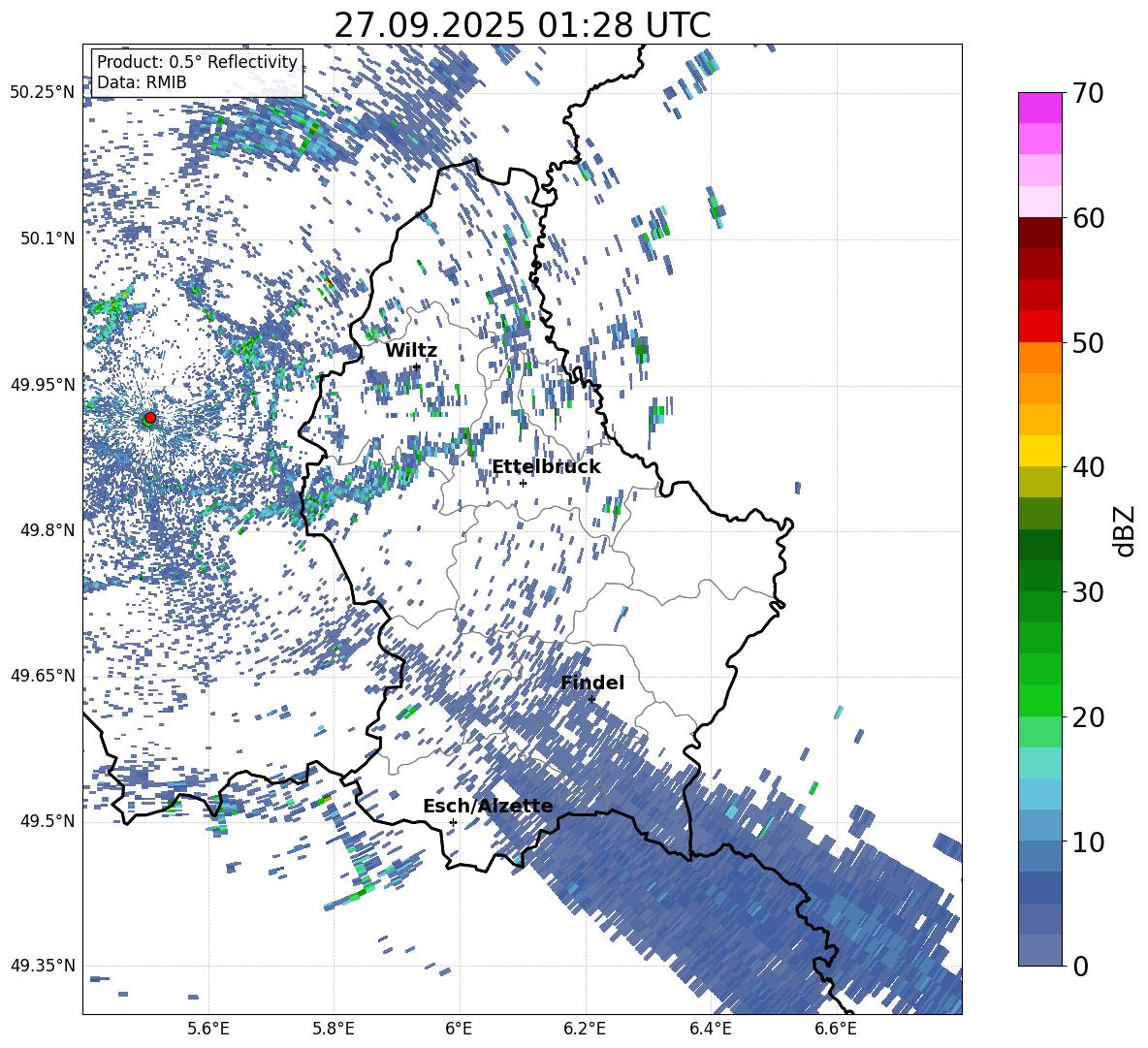Image resolution: width=1148 pixels, height=1048 pixels.
Task: Click the colorbar 'dBZ' label
Action: click(1126, 531)
